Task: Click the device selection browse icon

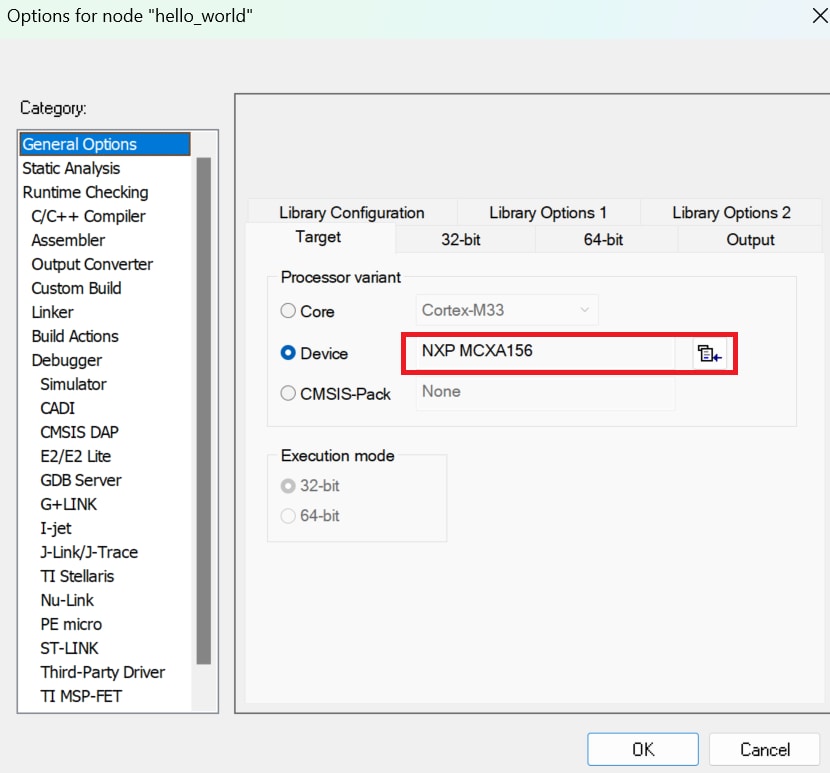Action: [710, 354]
